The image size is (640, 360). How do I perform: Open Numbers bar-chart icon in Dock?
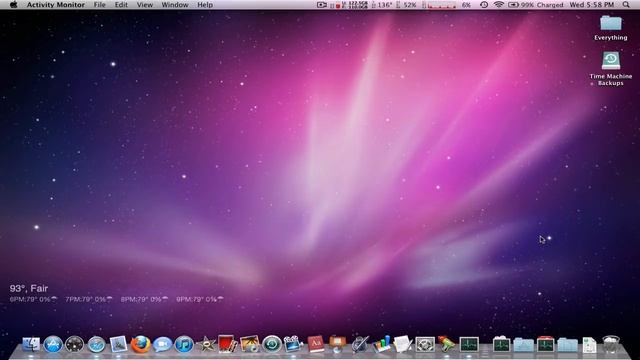(x=381, y=344)
